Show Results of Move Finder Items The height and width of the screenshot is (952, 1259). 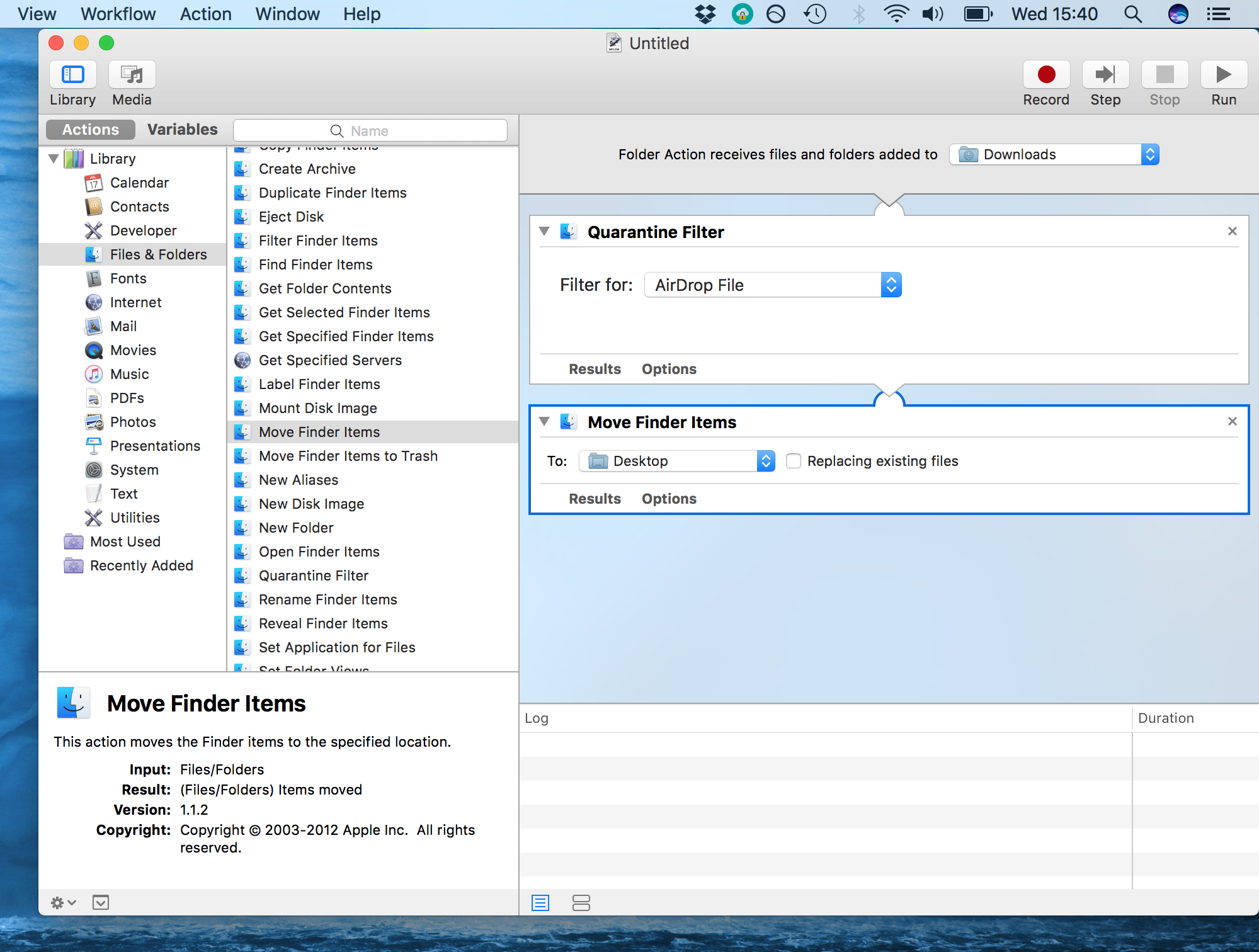(595, 499)
